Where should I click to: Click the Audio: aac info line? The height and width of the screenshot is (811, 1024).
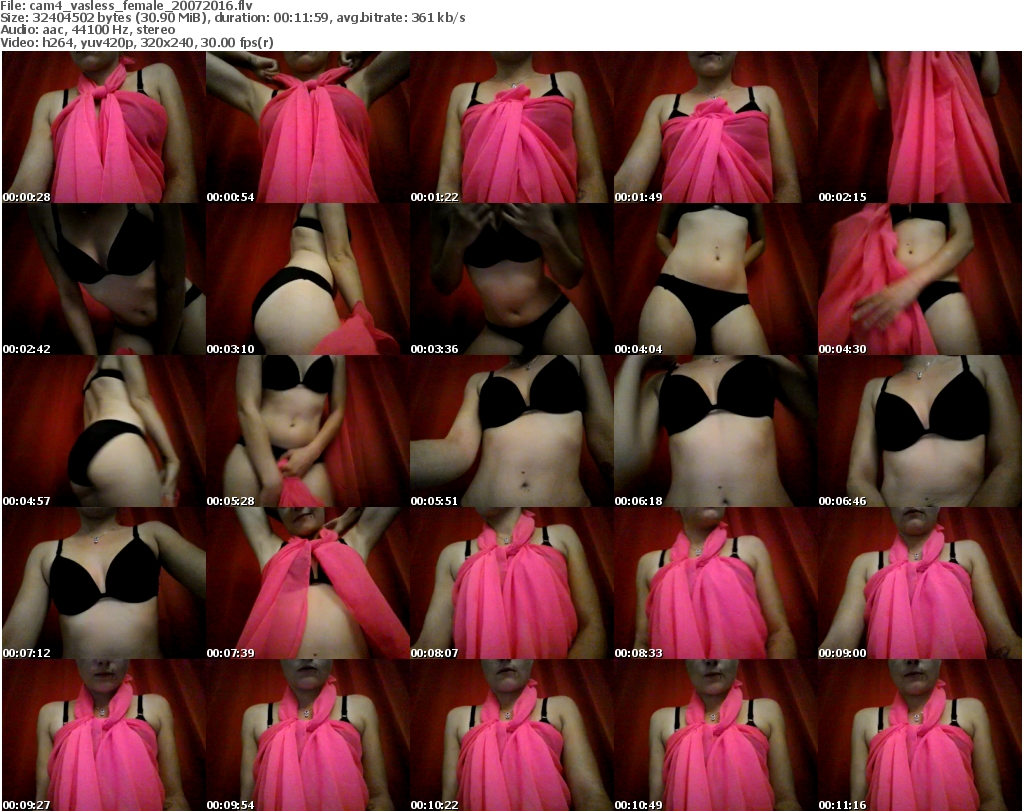88,30
